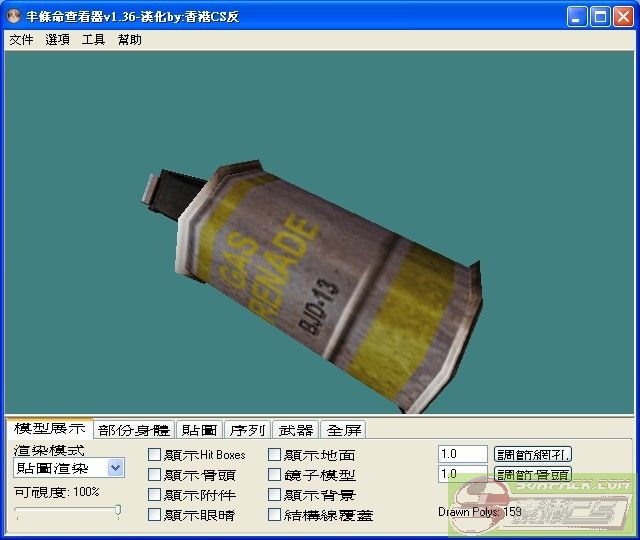Click the bone scale input field beside 調節骨頭
640x540 pixels.
point(463,474)
